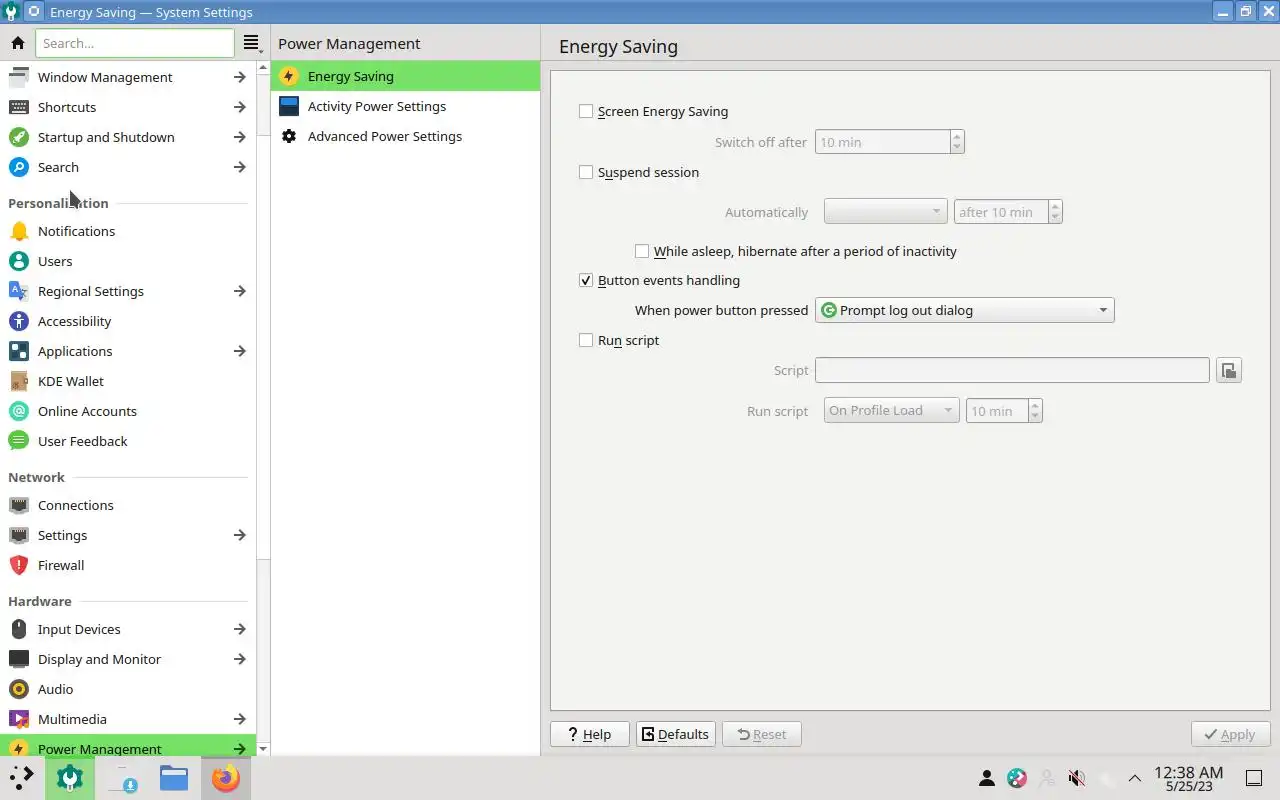Adjust Switch off after spinbox
Image resolution: width=1280 pixels, height=800 pixels.
[x=889, y=142]
